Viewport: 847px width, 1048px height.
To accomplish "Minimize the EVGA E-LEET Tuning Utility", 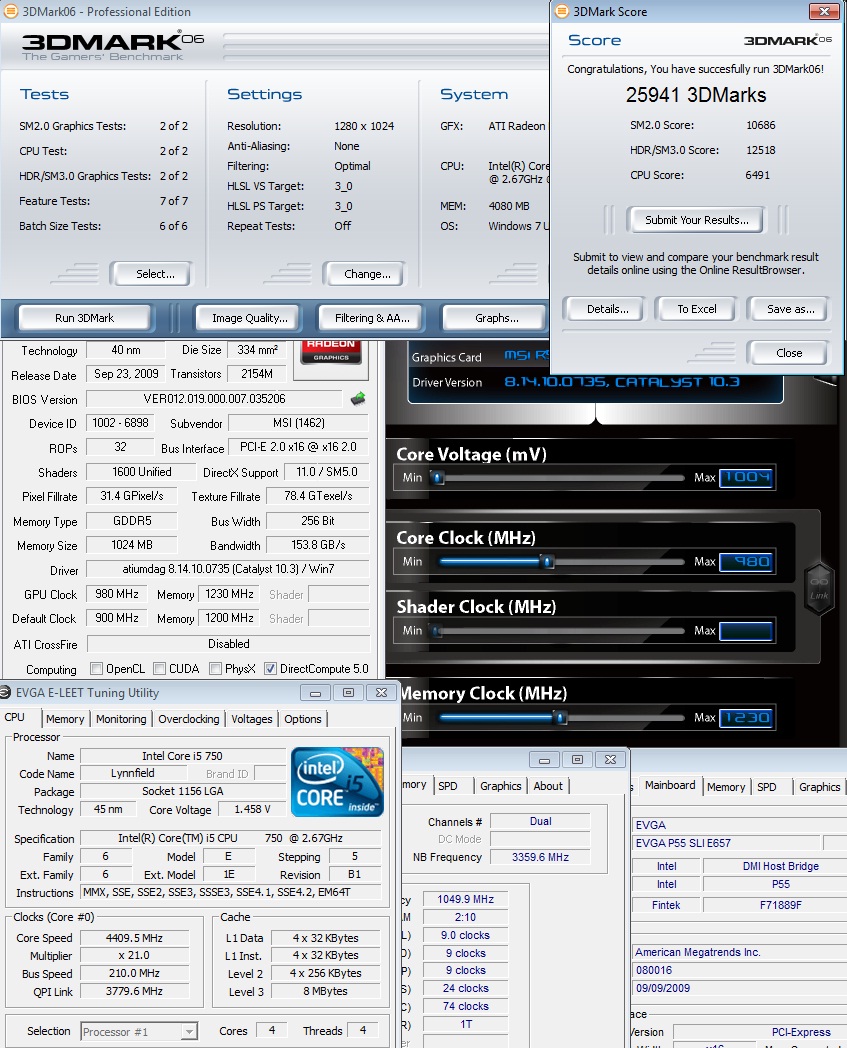I will pyautogui.click(x=316, y=692).
